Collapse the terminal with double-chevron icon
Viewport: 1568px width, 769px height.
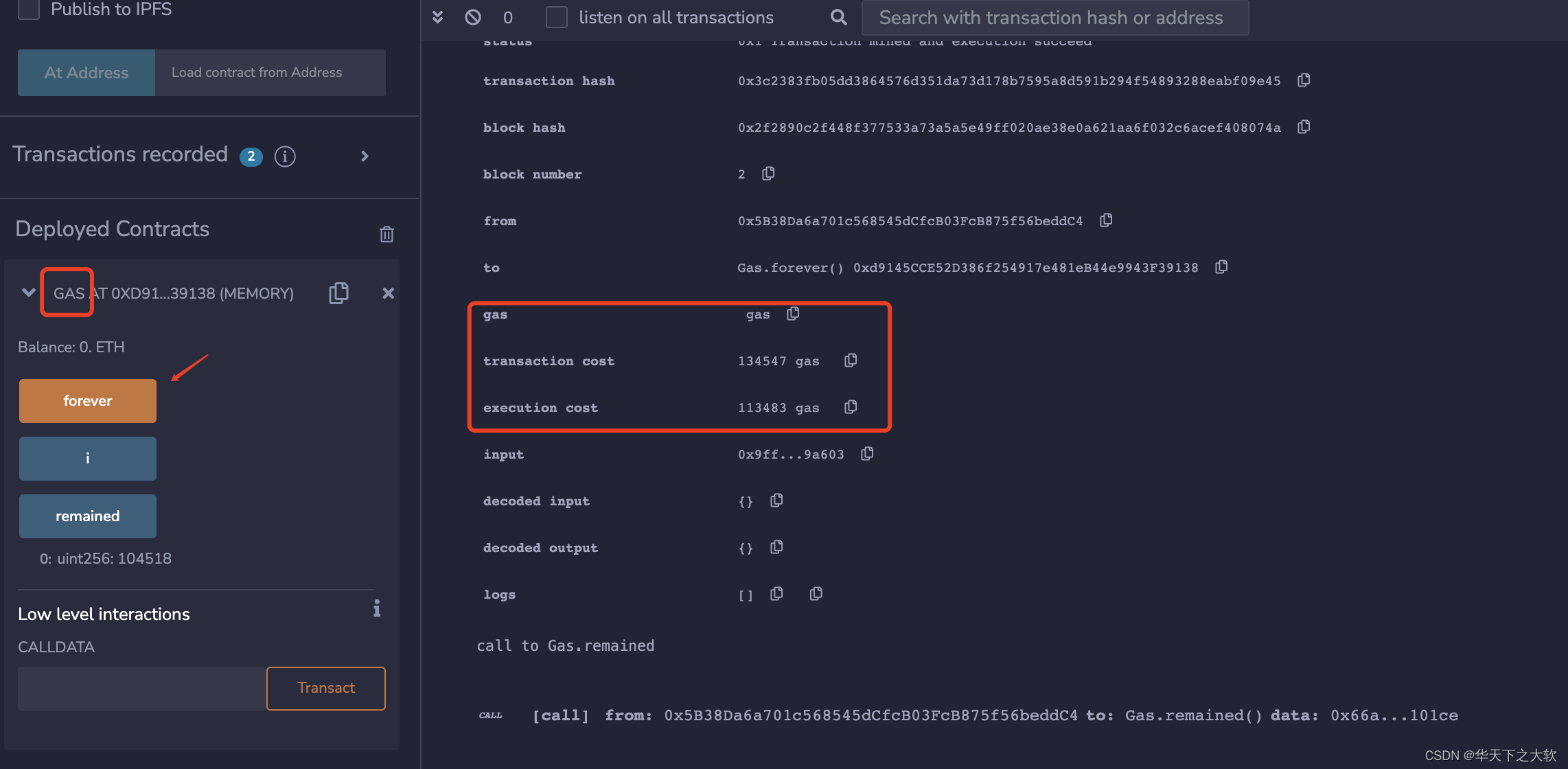tap(437, 17)
